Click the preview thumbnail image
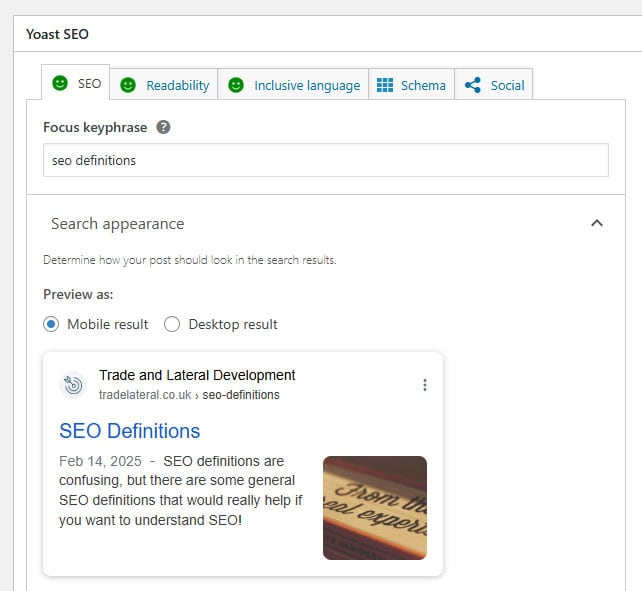642x591 pixels. pyautogui.click(x=375, y=508)
